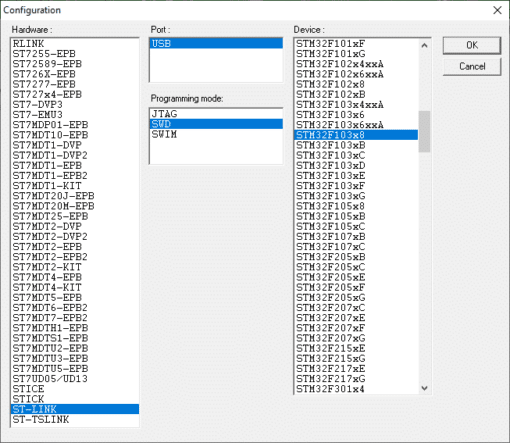Select SWD programming mode

click(x=216, y=124)
